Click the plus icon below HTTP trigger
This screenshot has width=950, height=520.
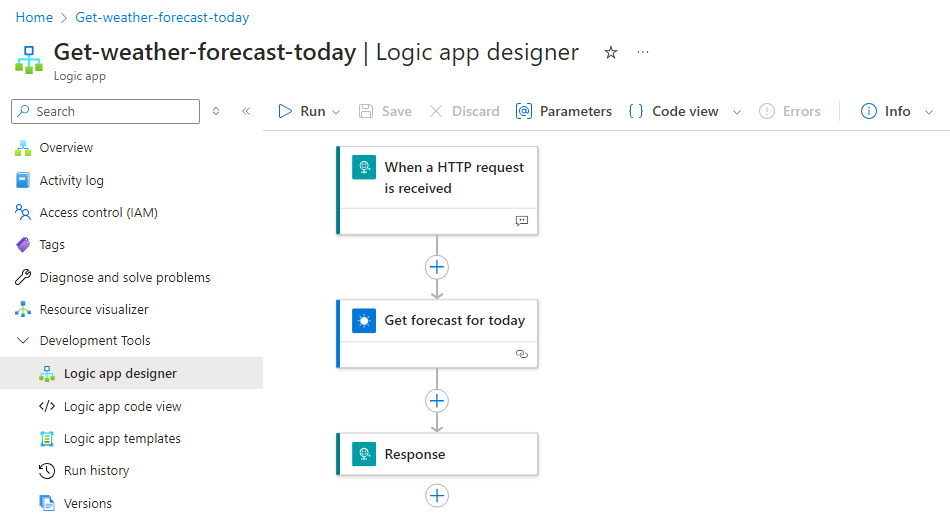pos(437,267)
